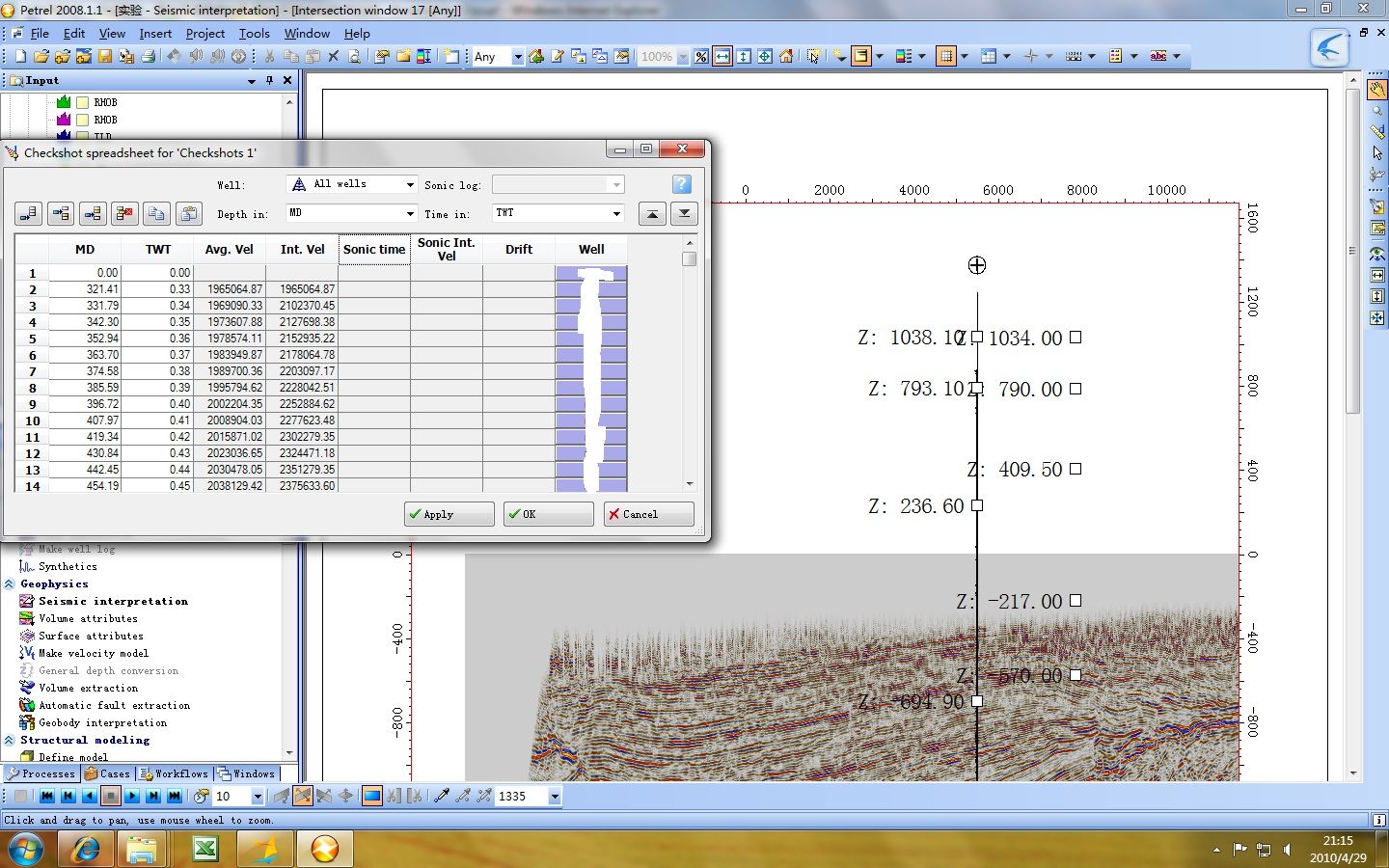Click scroll-to-top arrow button in Checkshot dialog
The height and width of the screenshot is (868, 1389).
[652, 213]
